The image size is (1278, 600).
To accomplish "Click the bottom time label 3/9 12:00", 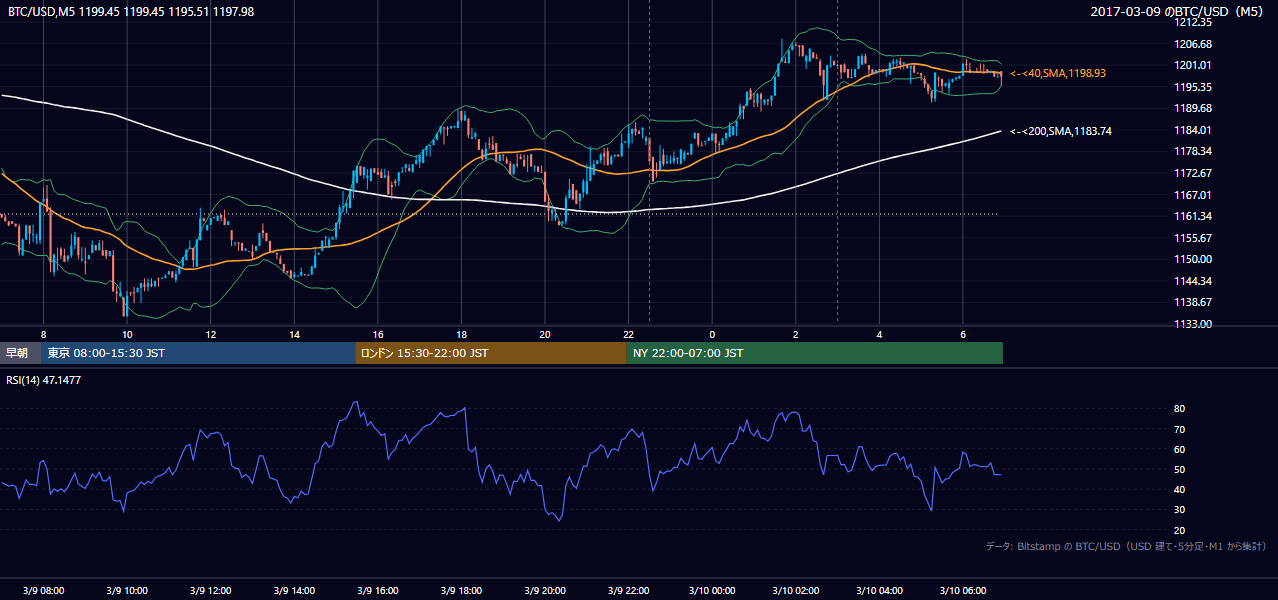I will (x=210, y=591).
